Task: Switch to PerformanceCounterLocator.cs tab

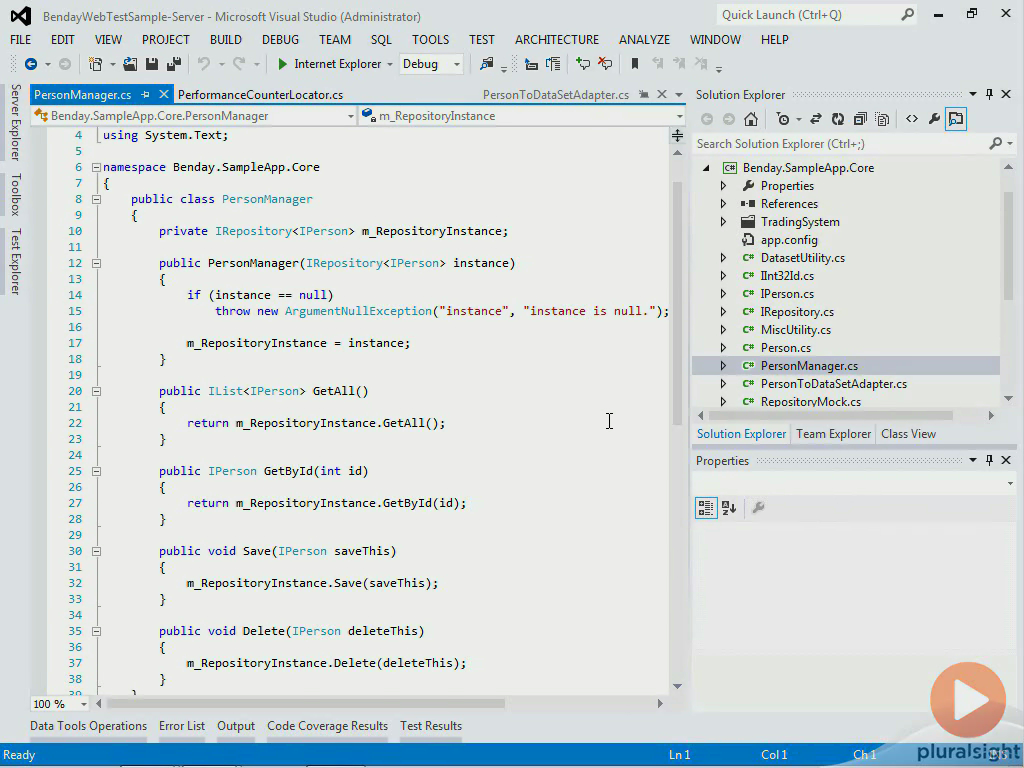Action: pyautogui.click(x=261, y=95)
